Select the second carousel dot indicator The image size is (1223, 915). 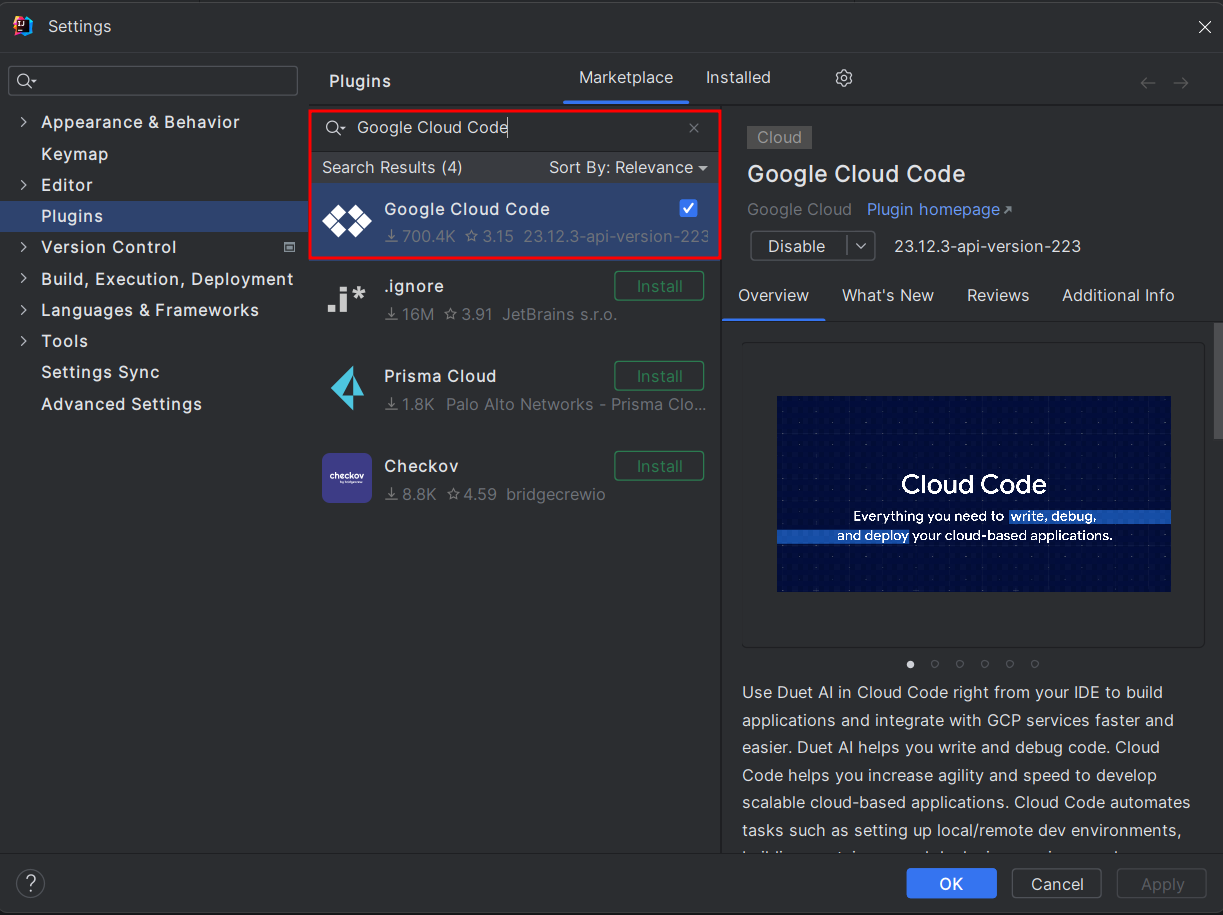pos(935,664)
